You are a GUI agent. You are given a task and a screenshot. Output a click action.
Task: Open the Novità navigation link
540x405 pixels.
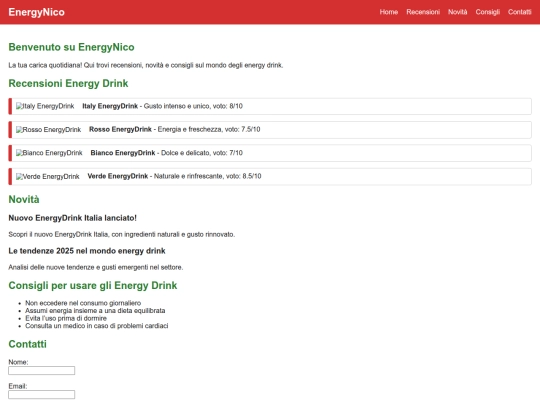457,12
